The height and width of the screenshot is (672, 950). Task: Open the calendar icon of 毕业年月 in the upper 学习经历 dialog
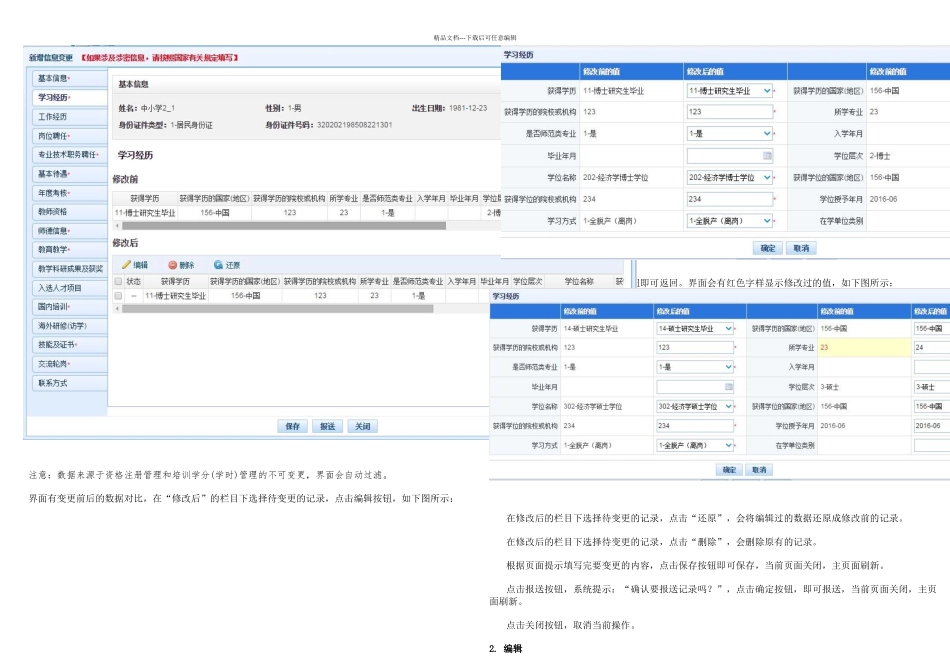click(767, 156)
